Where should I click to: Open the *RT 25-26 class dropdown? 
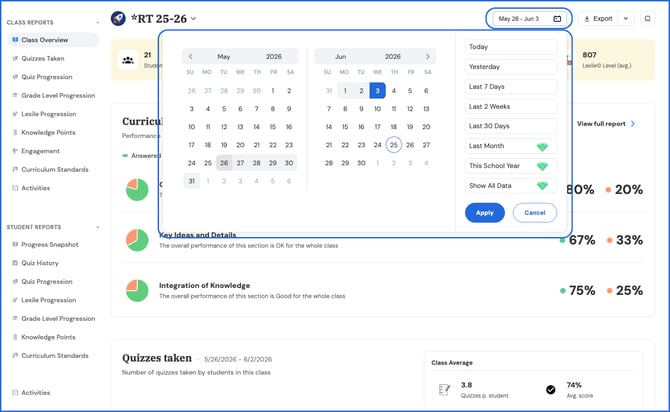pos(194,19)
